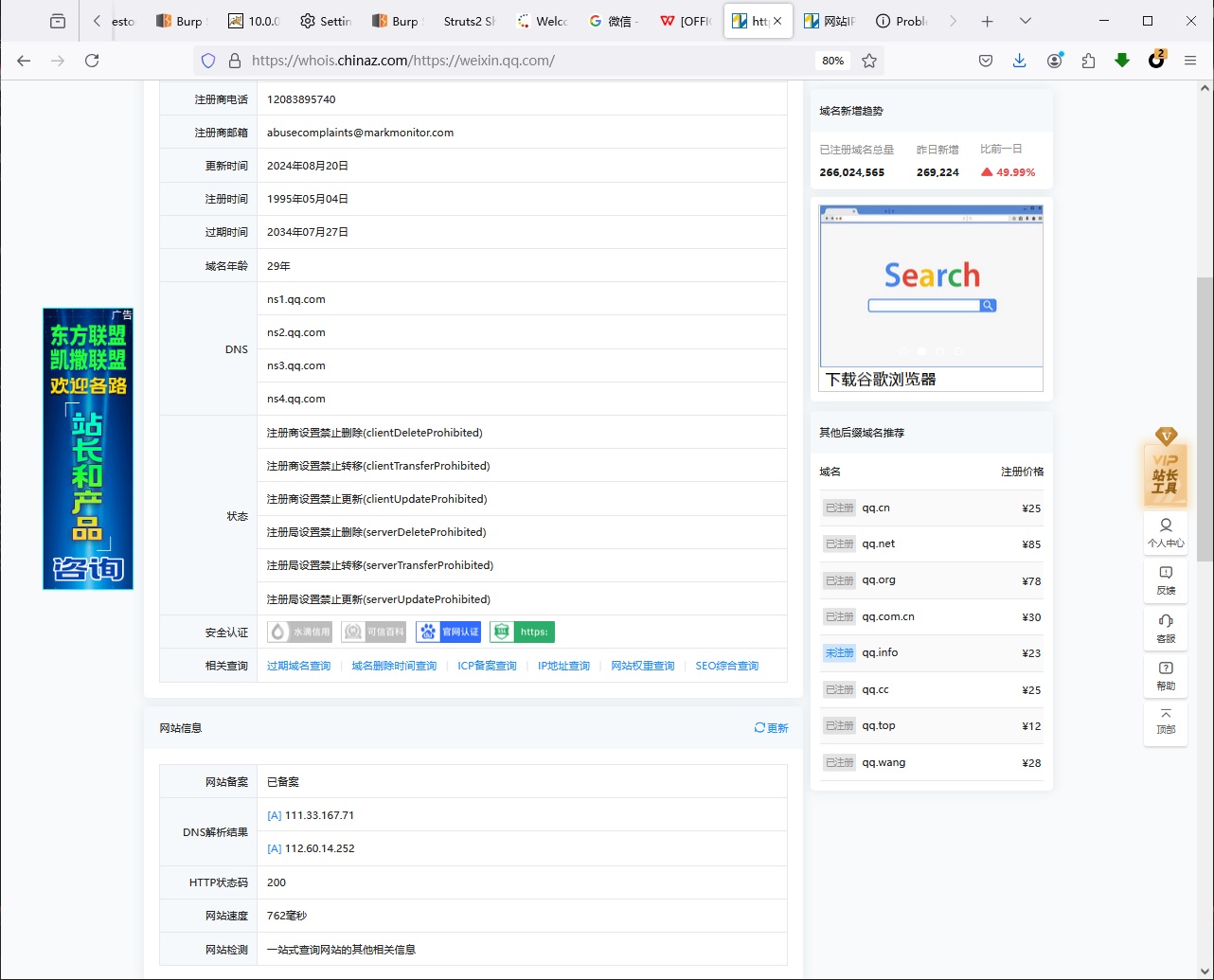Click the green download arrow extension icon
The width and height of the screenshot is (1214, 980).
point(1122,61)
